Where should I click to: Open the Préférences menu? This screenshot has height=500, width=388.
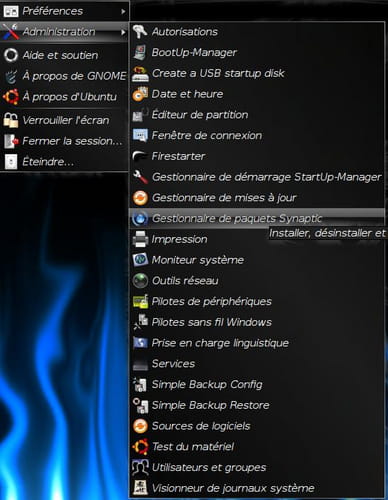click(64, 11)
